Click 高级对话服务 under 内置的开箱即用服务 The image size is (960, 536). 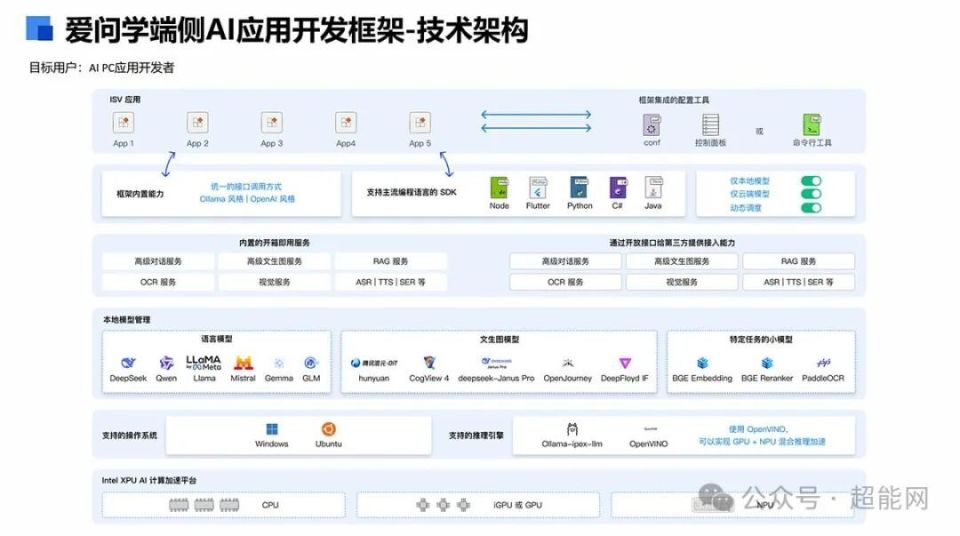tap(158, 262)
